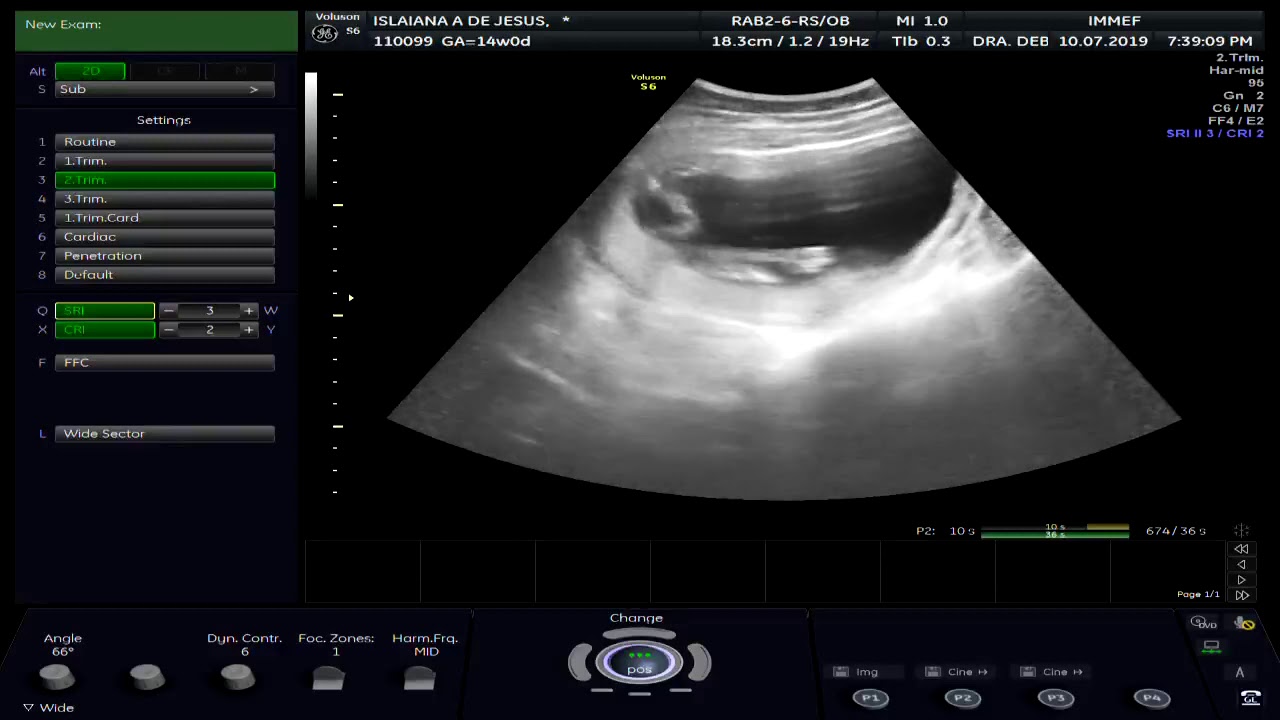1280x720 pixels.
Task: Click the Dyn. Contr. rotary knob
Action: [237, 677]
